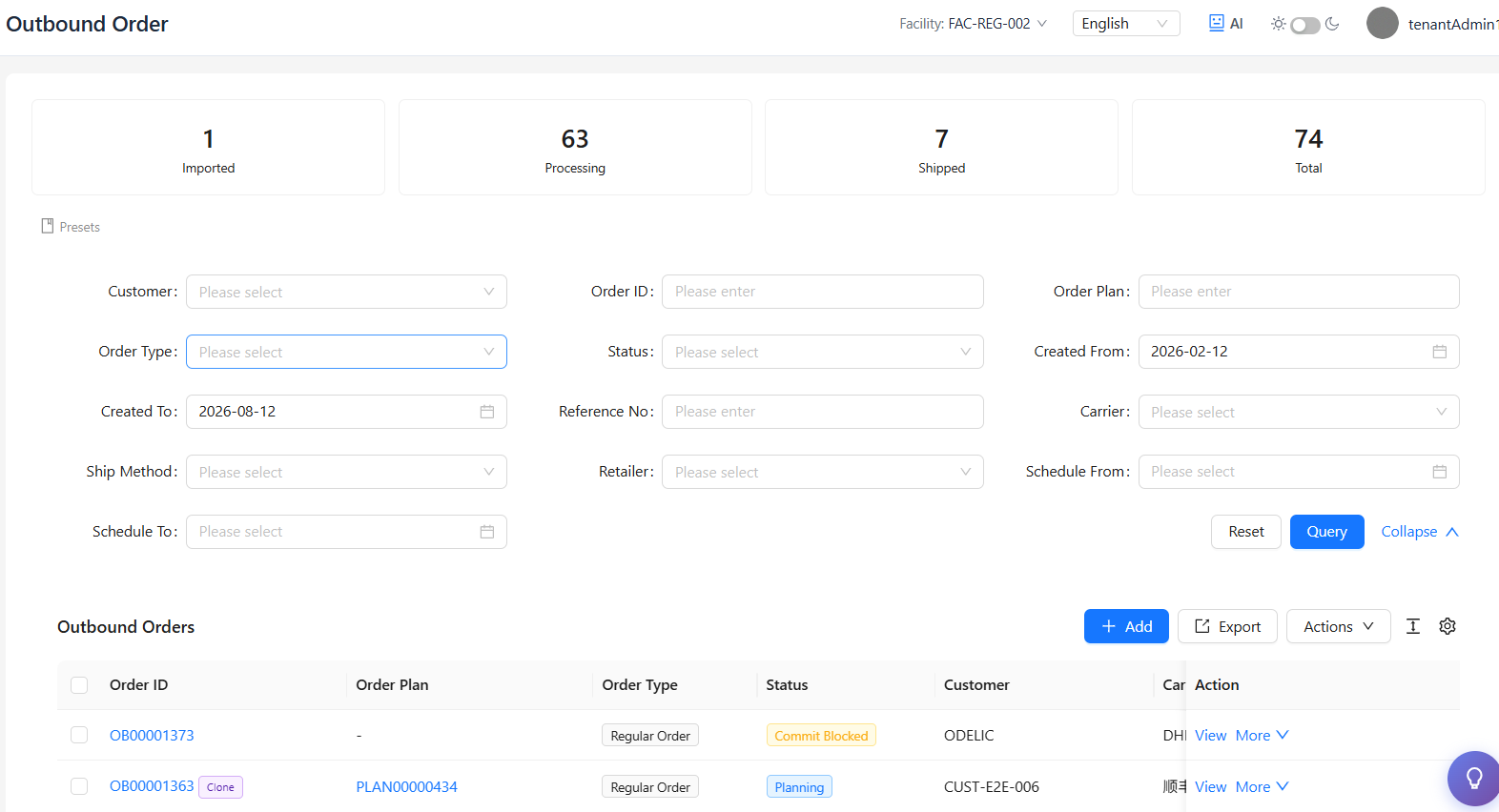Expand More for order OB00001363
The width and height of the screenshot is (1499, 812).
tap(1262, 786)
